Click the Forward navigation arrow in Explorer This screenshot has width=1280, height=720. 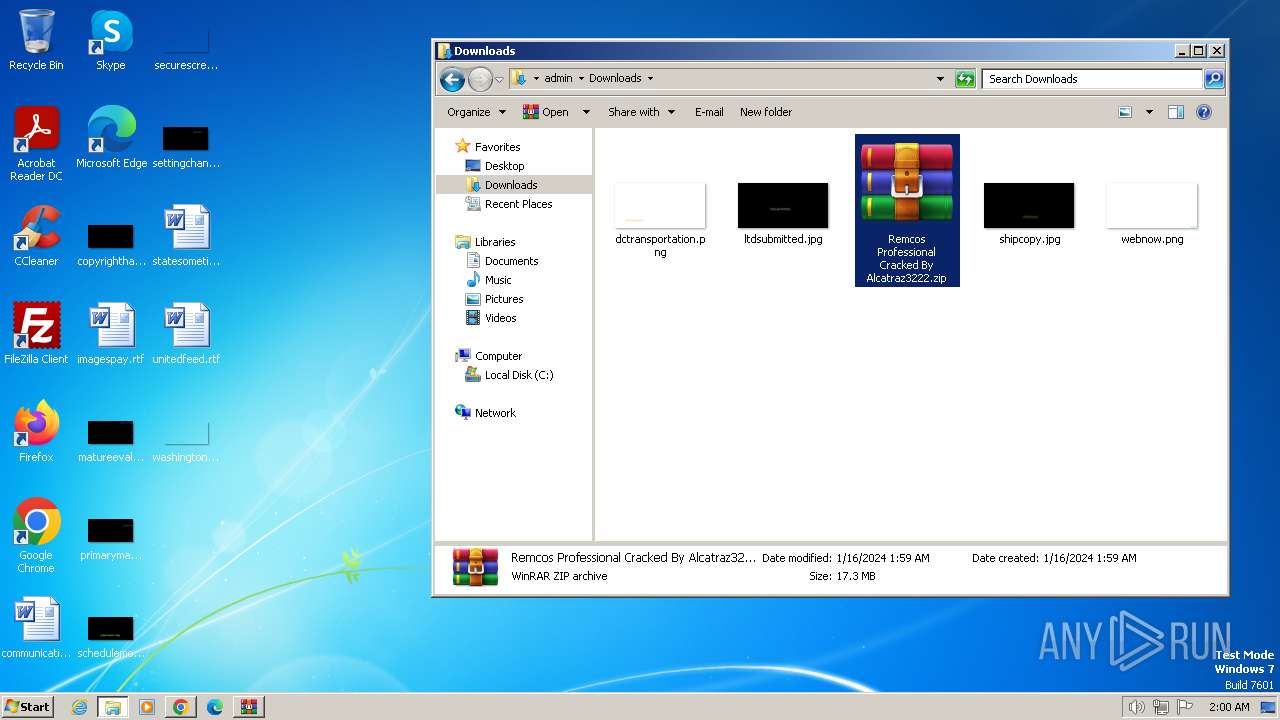pos(480,79)
